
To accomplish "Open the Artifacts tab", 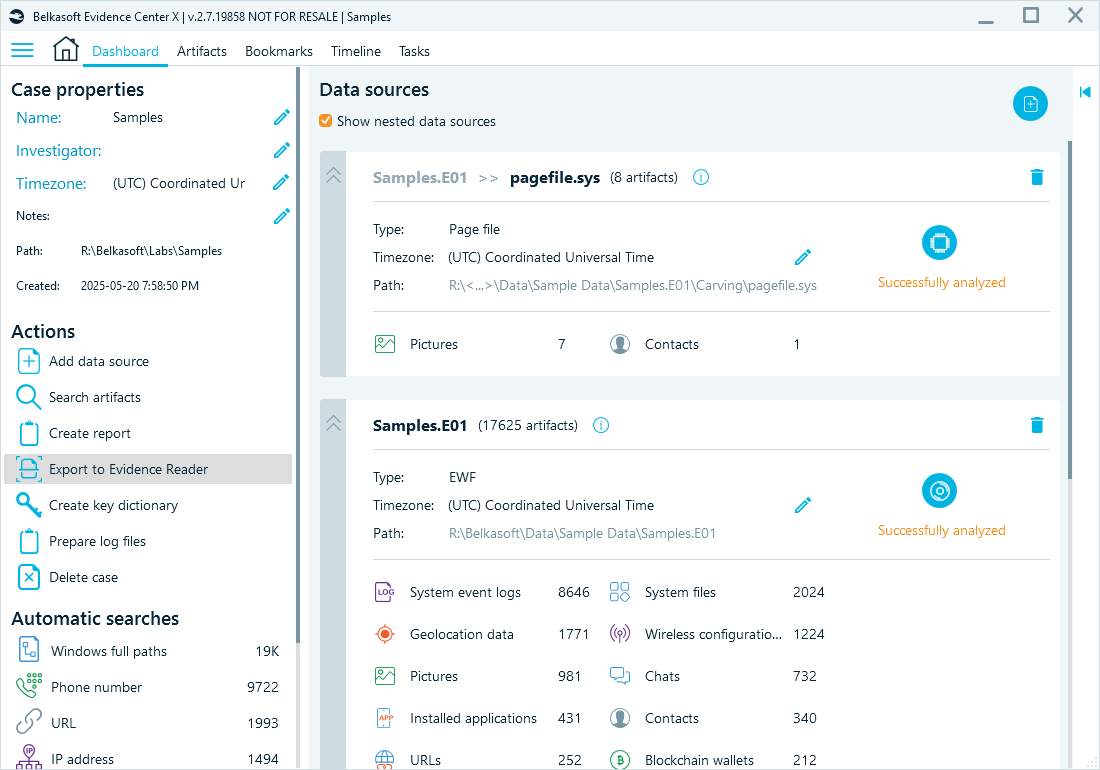I will click(x=202, y=51).
